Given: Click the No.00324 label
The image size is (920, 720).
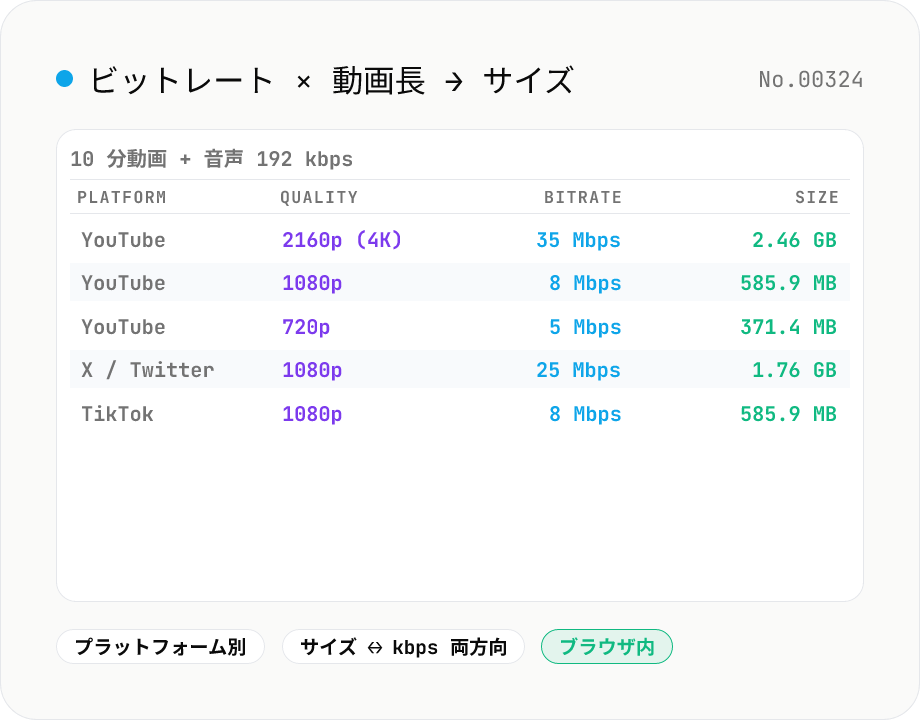Looking at the screenshot, I should click(x=810, y=80).
